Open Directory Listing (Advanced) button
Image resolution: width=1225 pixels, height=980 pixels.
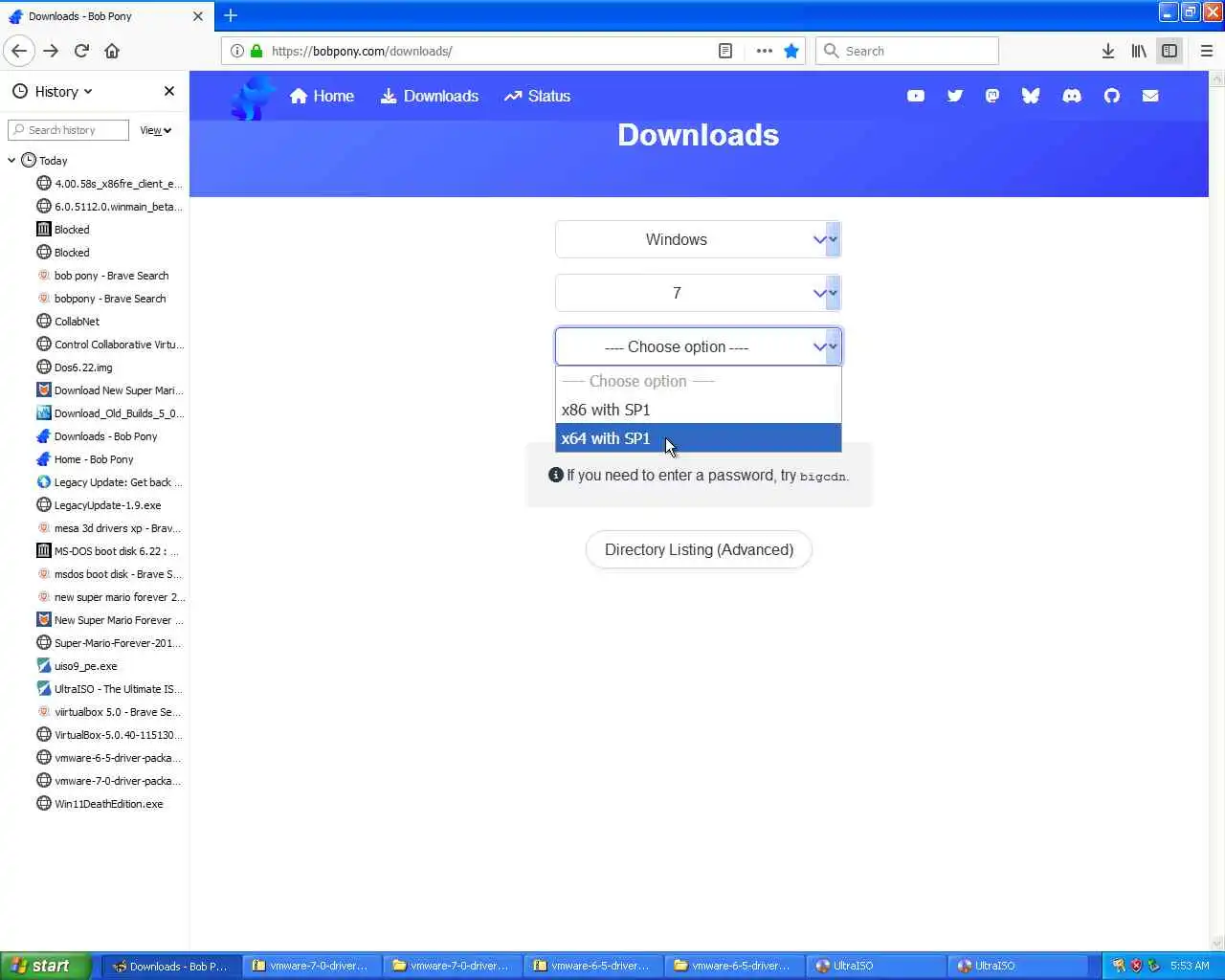[x=699, y=549]
